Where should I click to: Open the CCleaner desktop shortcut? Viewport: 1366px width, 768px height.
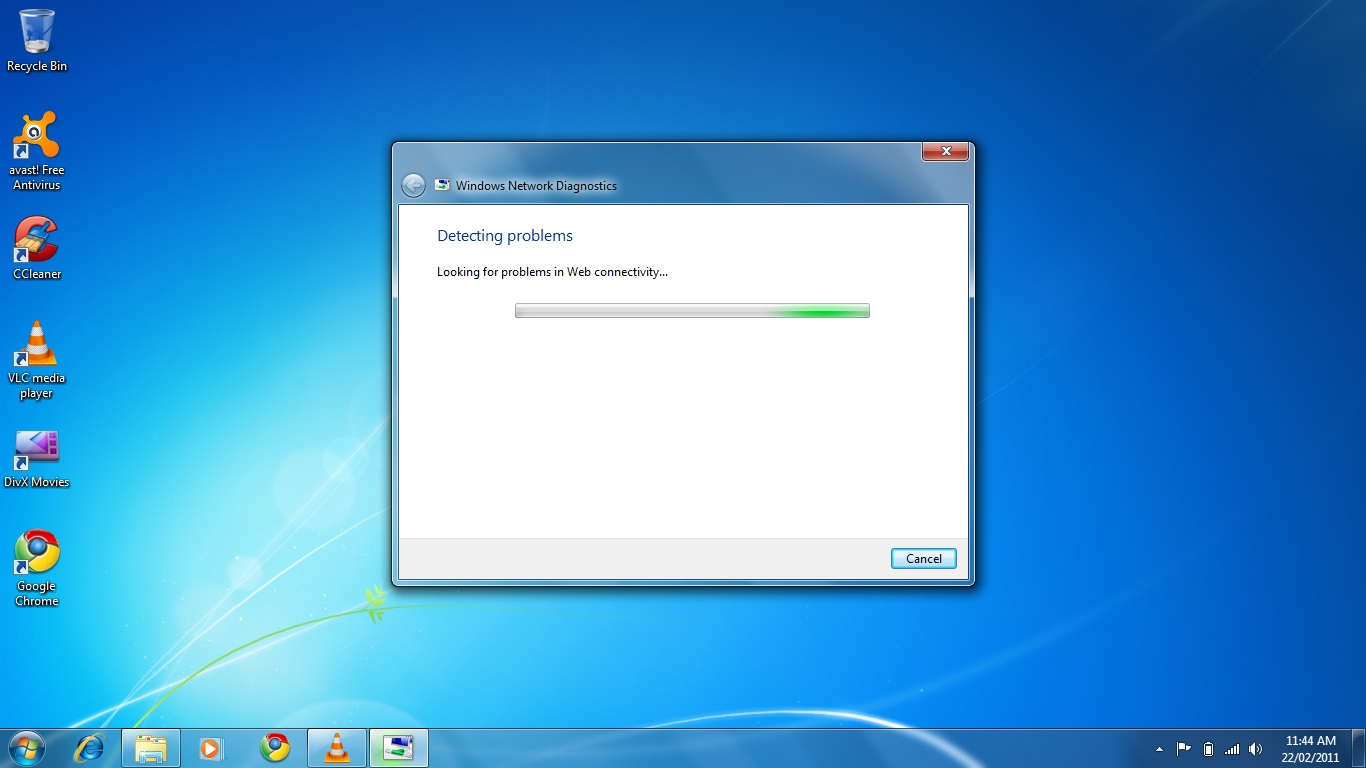point(37,248)
